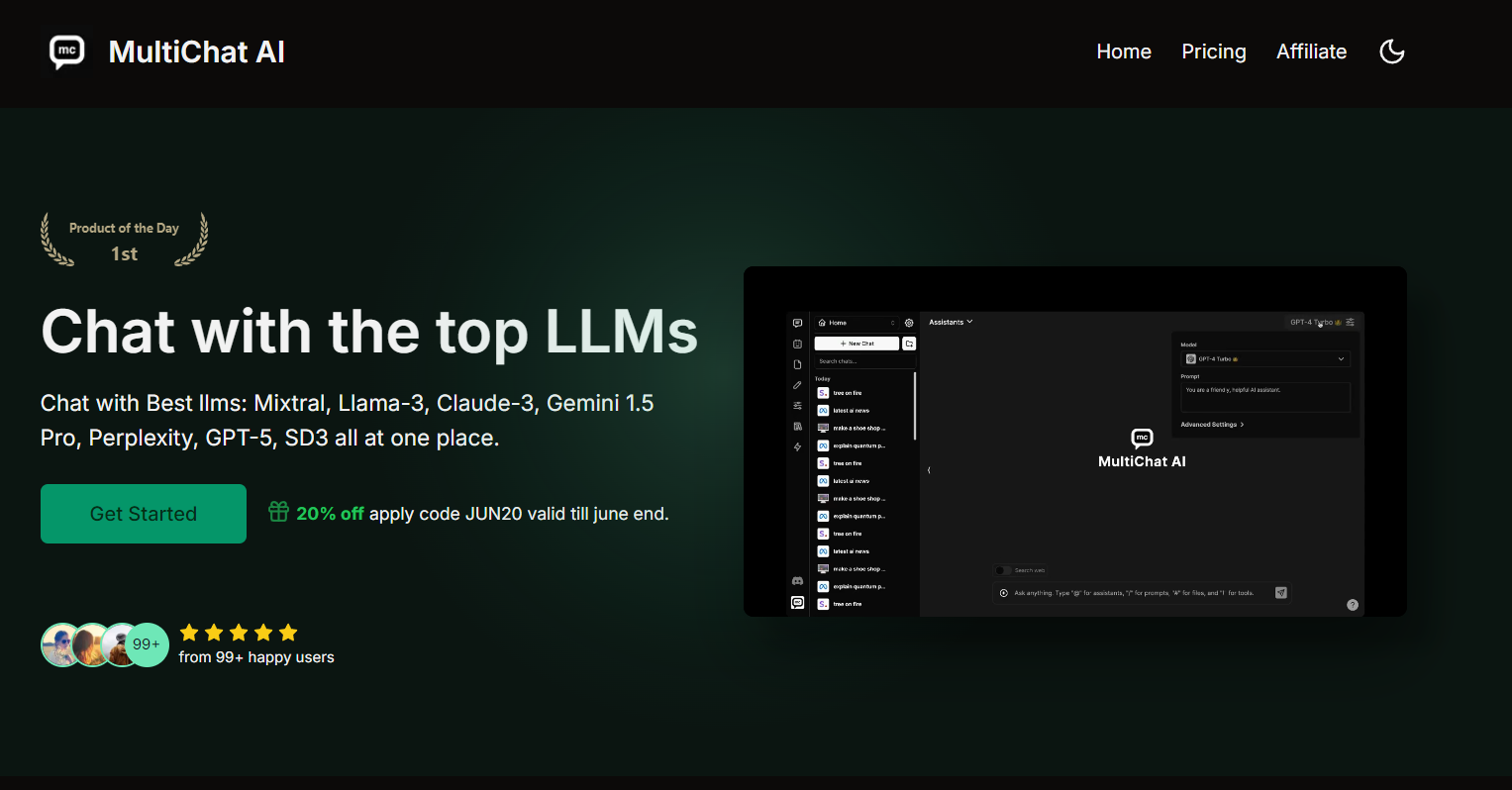Screen dimensions: 1512x790
Task: Expand the Assistants dropdown
Action: [951, 322]
